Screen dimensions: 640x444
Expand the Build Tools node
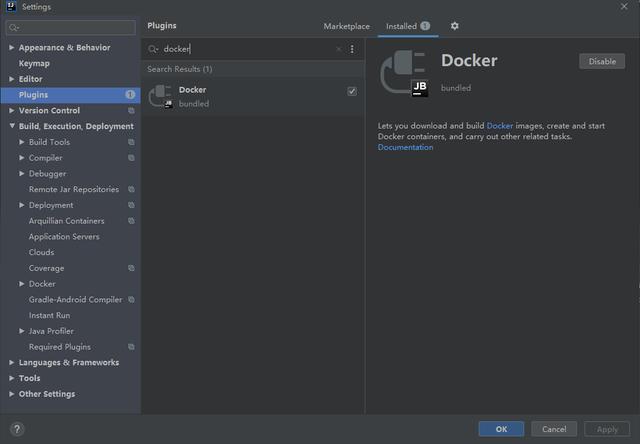(22, 142)
